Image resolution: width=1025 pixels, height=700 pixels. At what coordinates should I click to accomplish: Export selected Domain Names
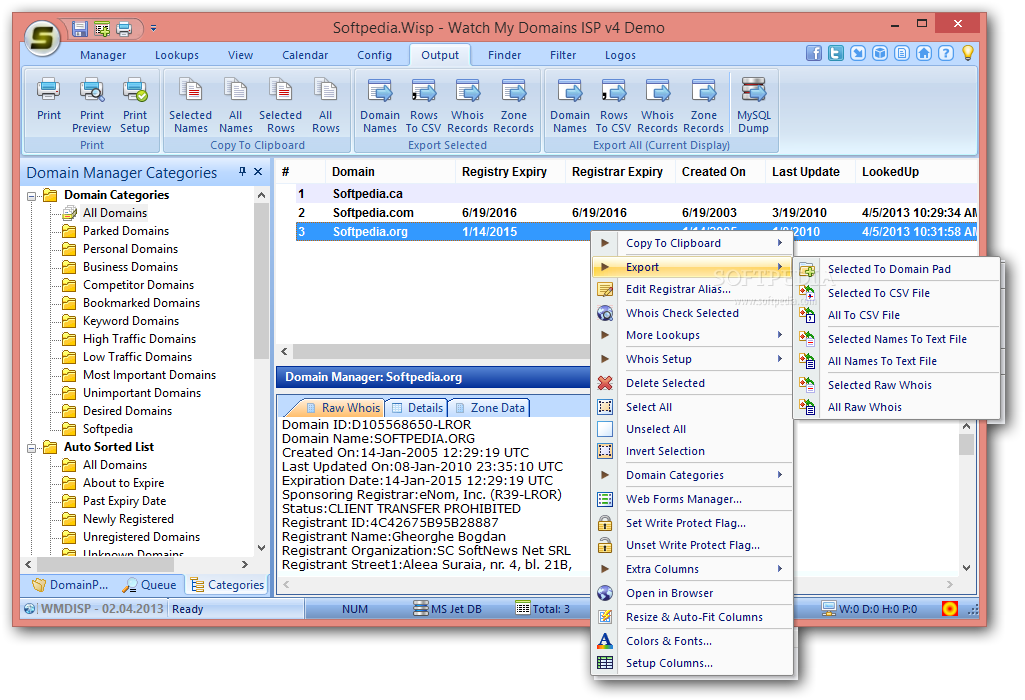click(x=380, y=105)
